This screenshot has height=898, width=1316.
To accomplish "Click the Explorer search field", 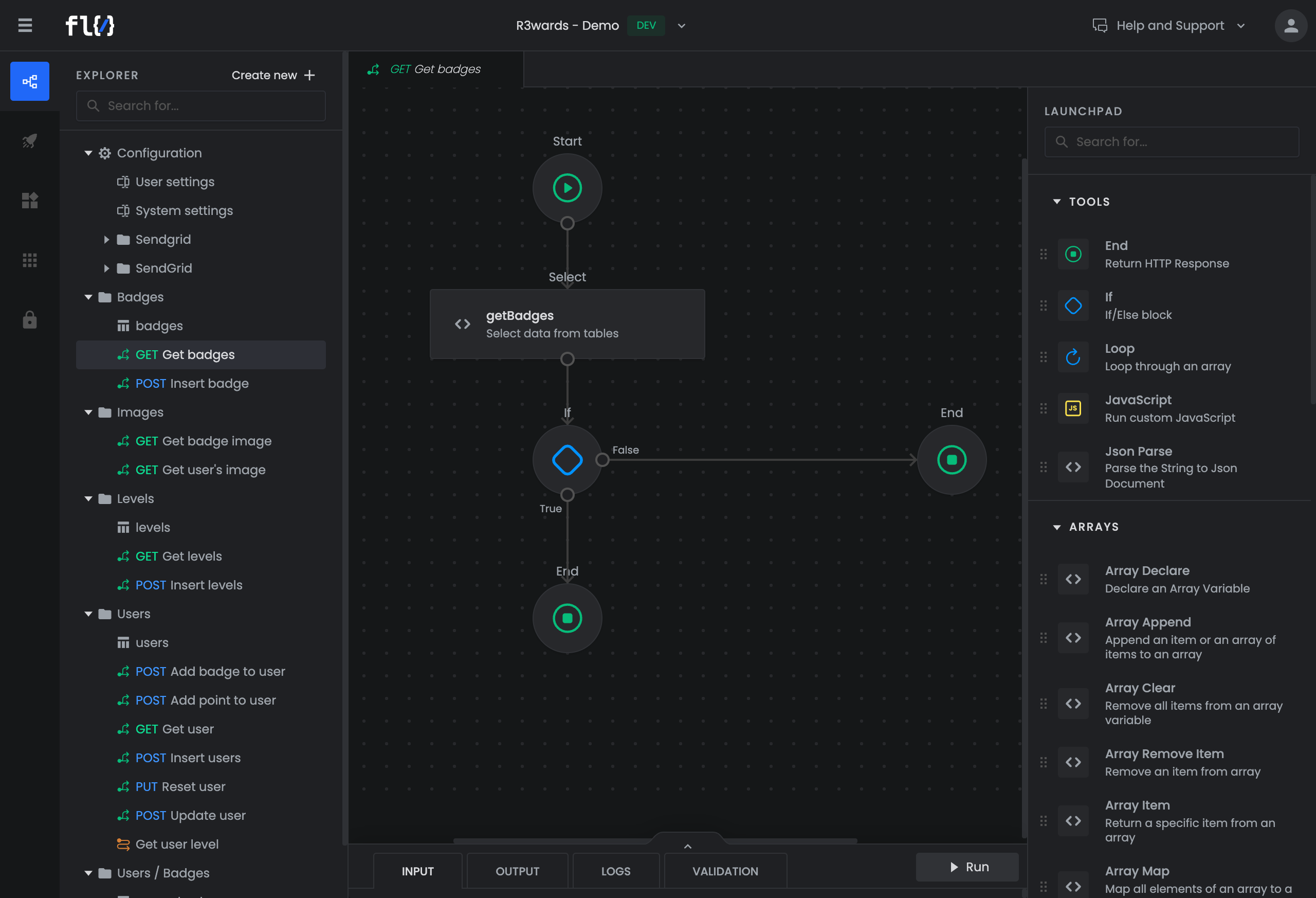I will pos(200,106).
